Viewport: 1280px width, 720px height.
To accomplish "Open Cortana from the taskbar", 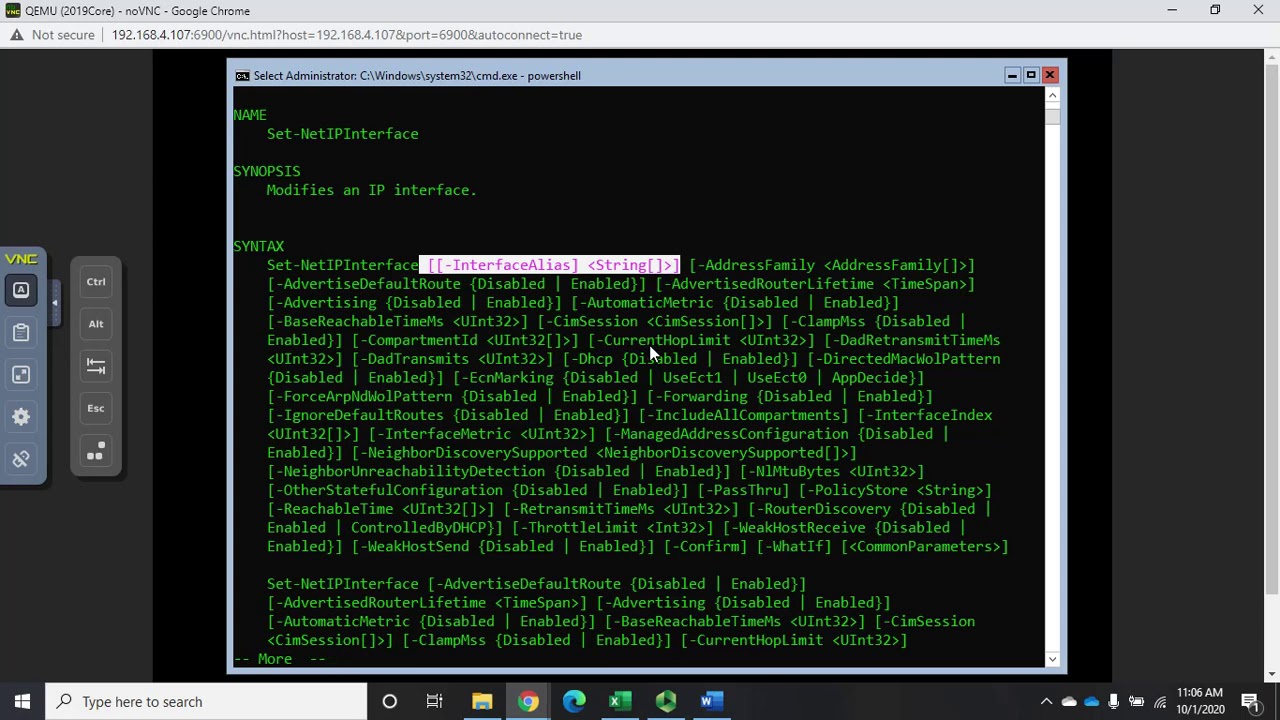I will (390, 702).
